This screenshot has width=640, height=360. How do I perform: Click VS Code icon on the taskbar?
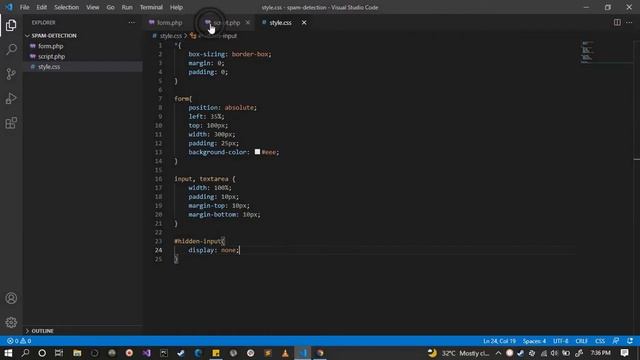point(303,353)
